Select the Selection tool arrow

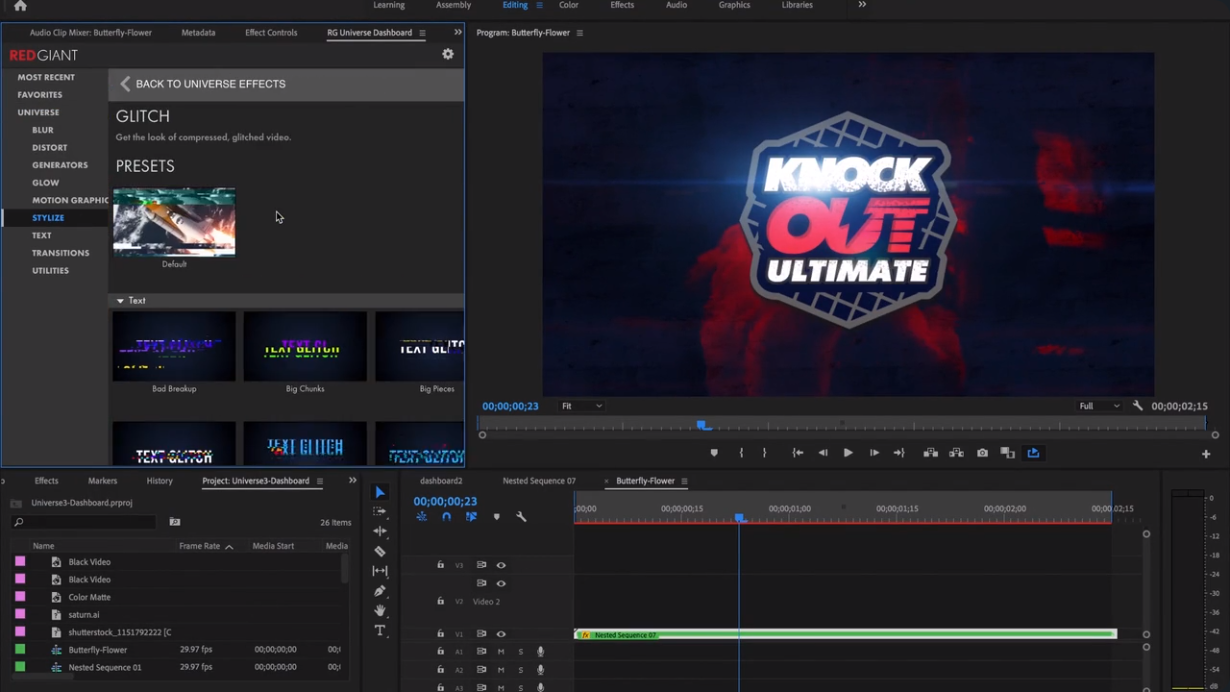(380, 492)
